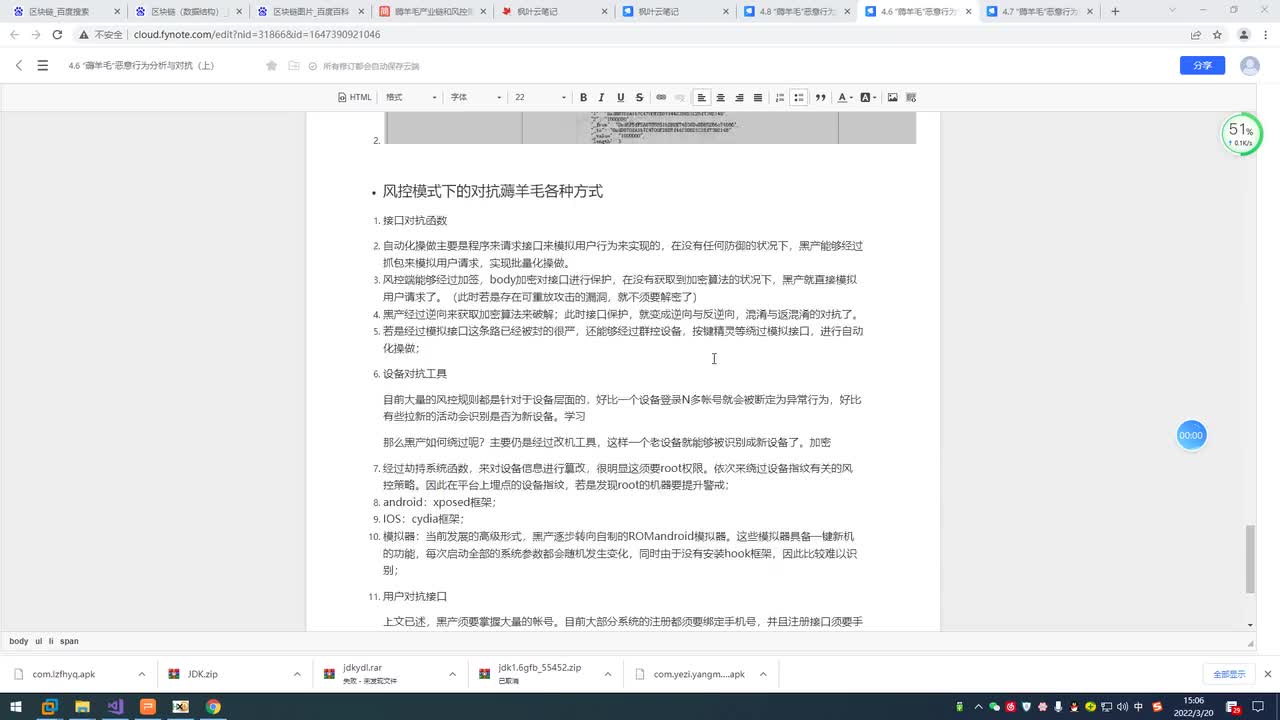Toggle strikethrough formatting in editor toolbar
1280x720 pixels.
pyautogui.click(x=639, y=97)
